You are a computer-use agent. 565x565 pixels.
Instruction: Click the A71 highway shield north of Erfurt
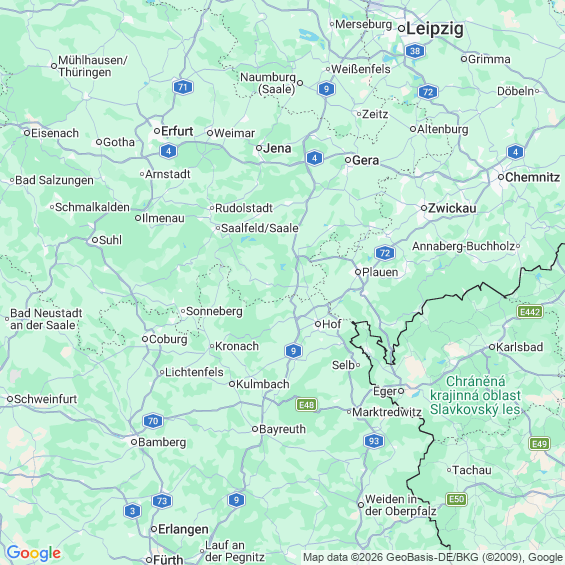[x=183, y=87]
